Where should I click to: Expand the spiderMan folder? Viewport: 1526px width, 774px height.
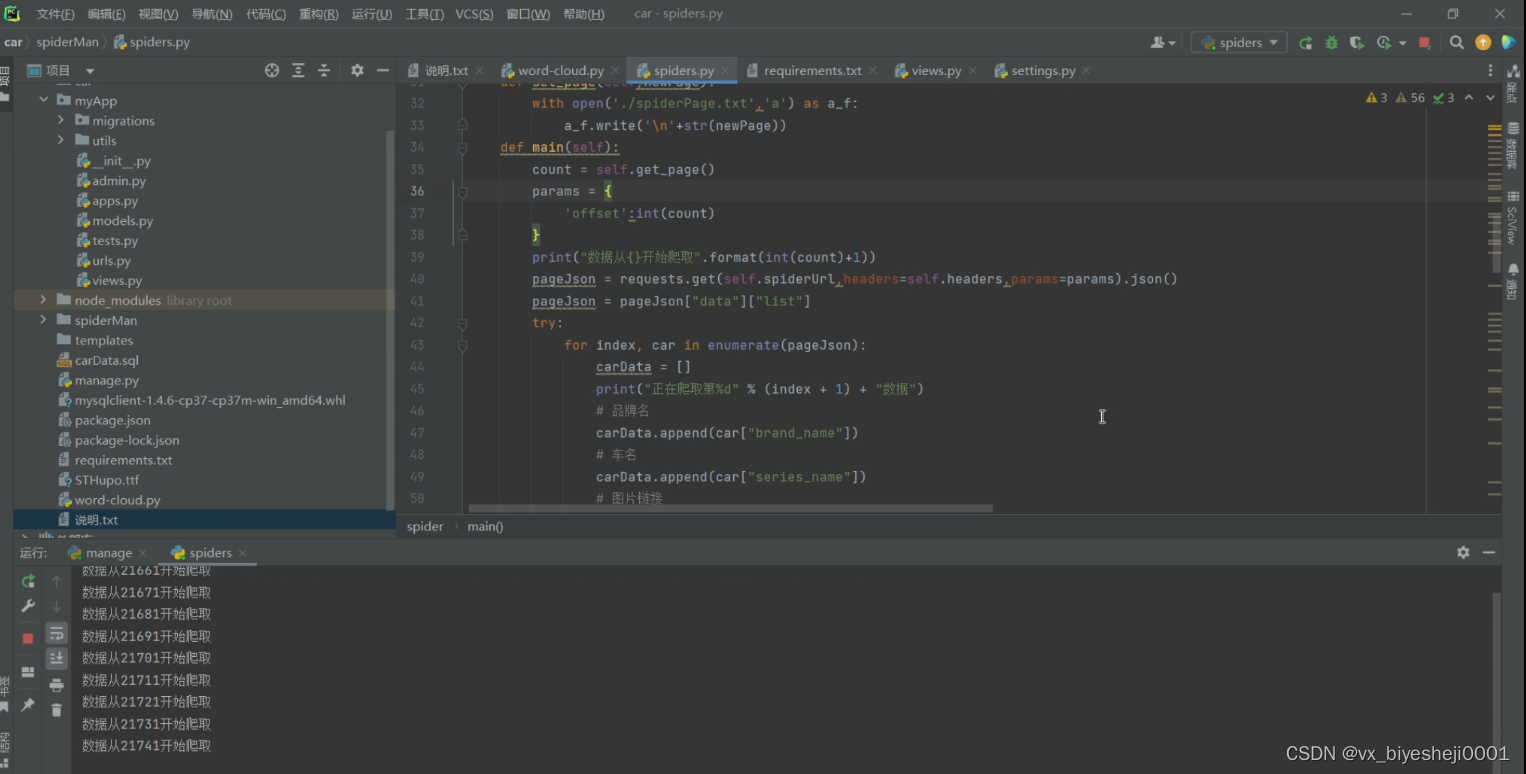(x=43, y=320)
